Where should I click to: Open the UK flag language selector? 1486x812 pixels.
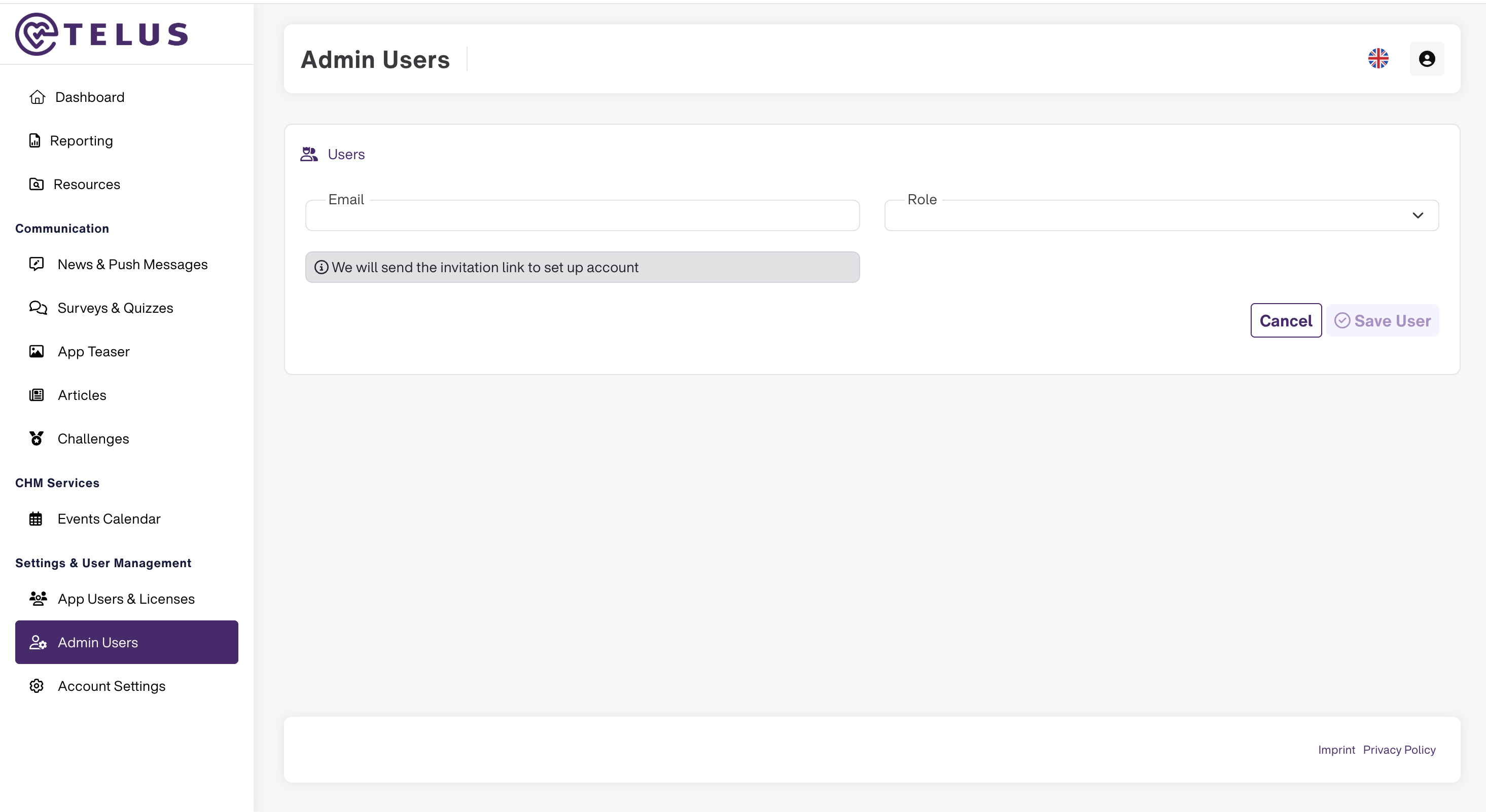(1378, 59)
